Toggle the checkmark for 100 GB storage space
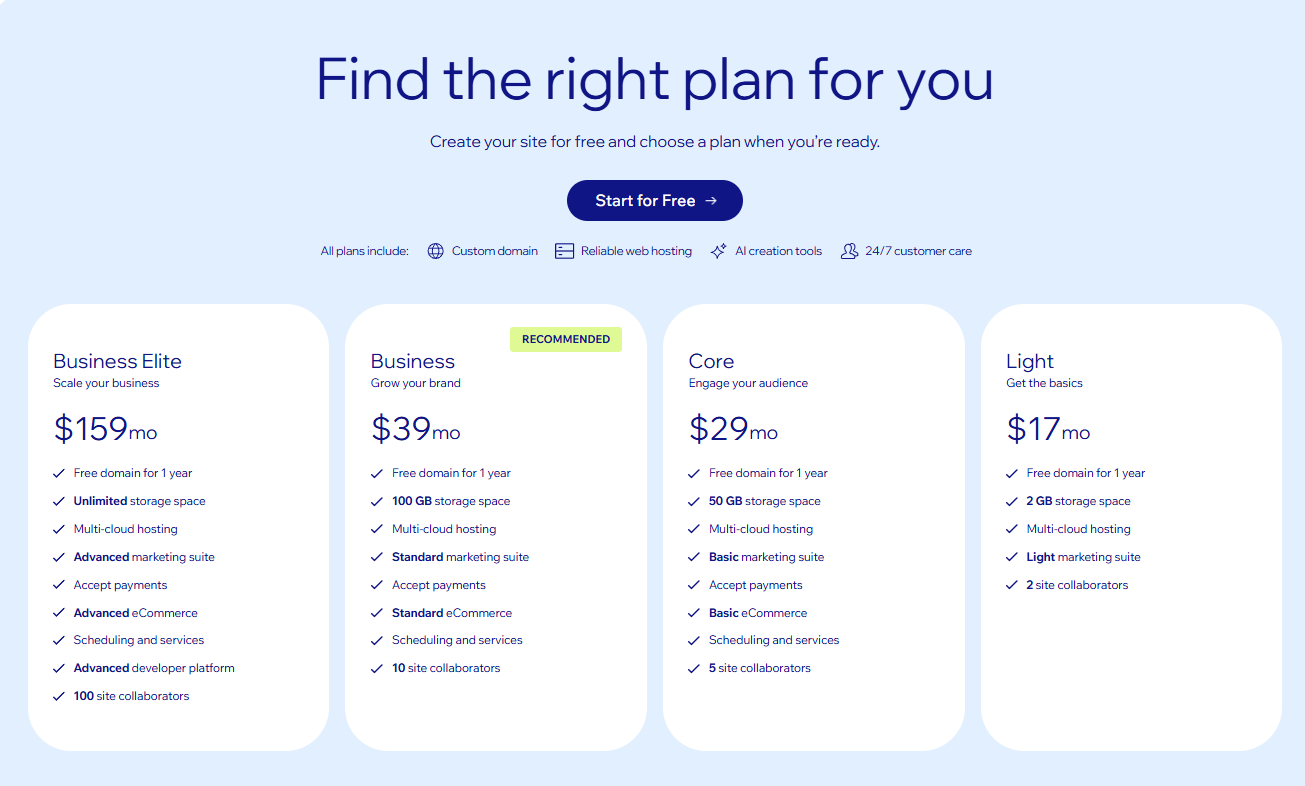The width and height of the screenshot is (1305, 786). point(376,500)
